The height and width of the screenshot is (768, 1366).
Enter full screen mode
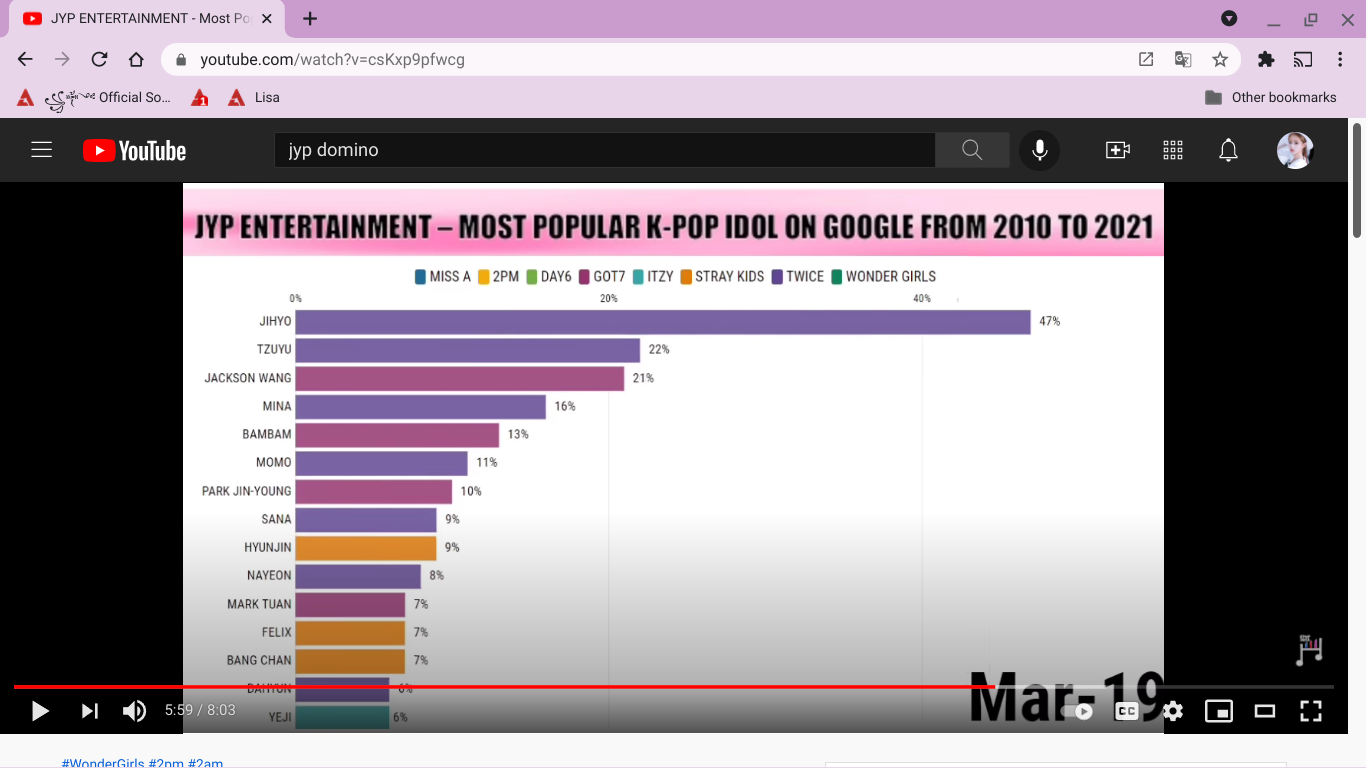tap(1311, 711)
